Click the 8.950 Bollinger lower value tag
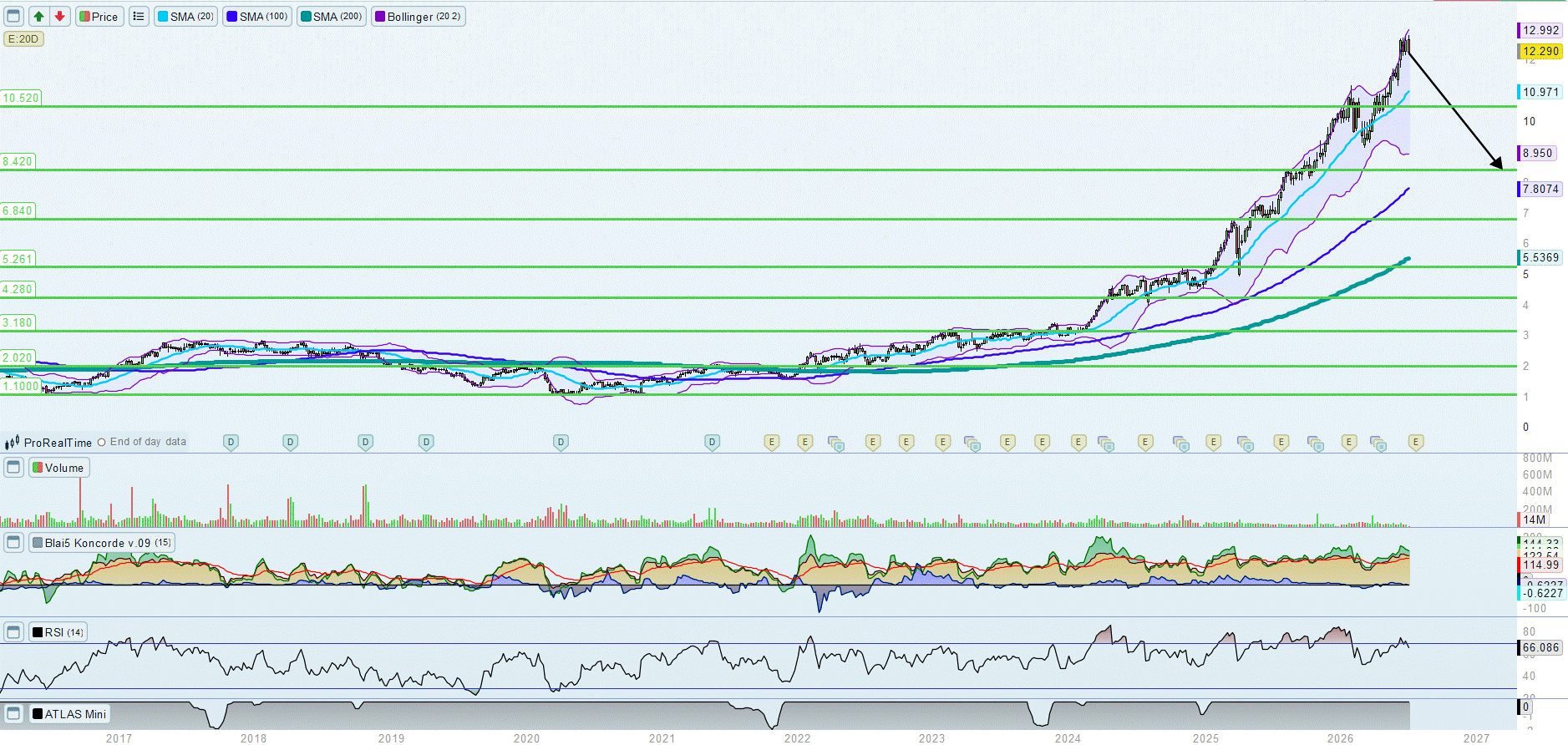Viewport: 1568px width, 745px height. [x=1536, y=153]
